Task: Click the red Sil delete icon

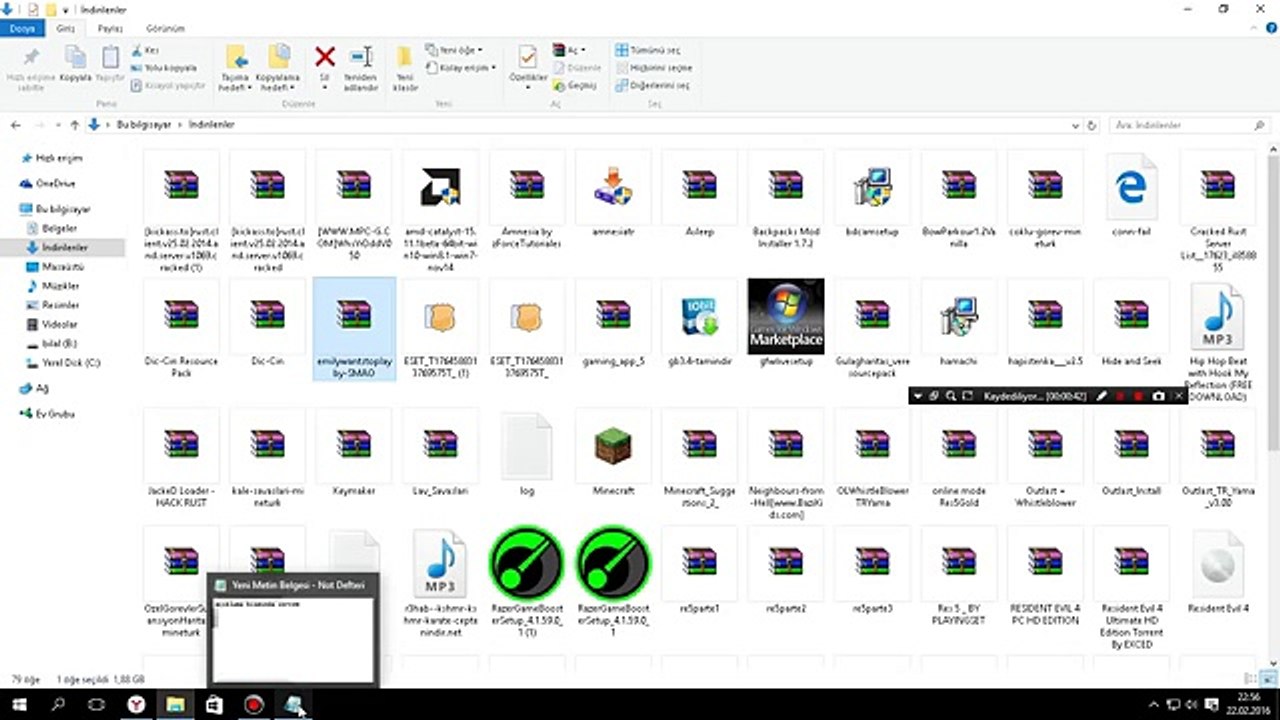Action: [324, 57]
